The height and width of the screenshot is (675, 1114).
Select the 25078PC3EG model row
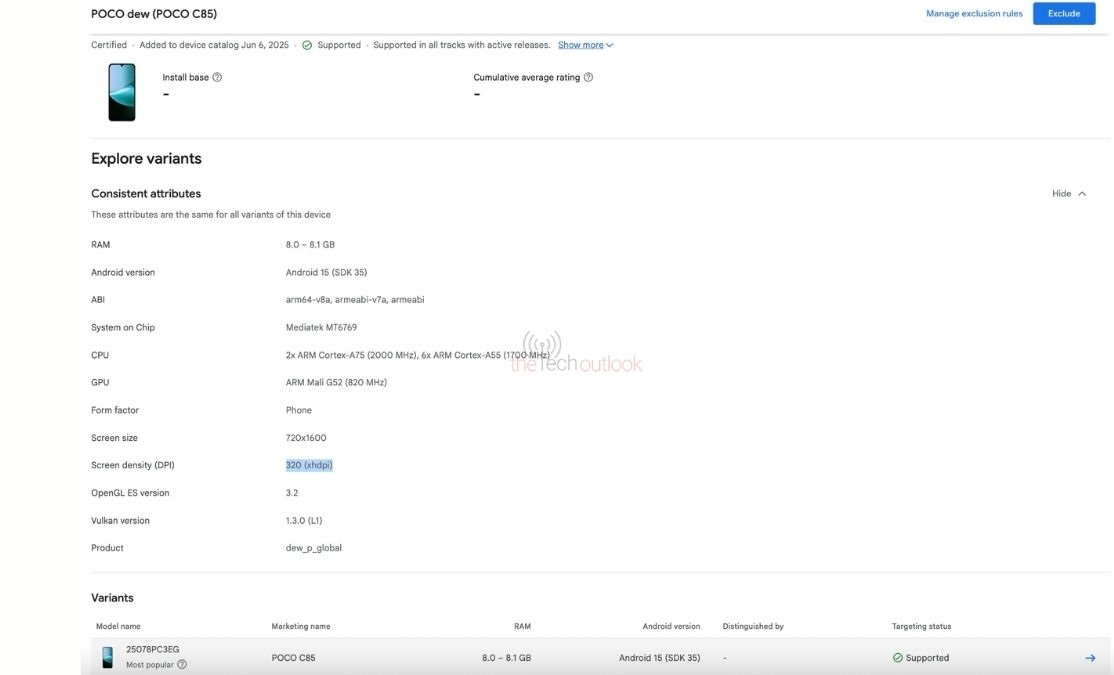click(x=153, y=649)
